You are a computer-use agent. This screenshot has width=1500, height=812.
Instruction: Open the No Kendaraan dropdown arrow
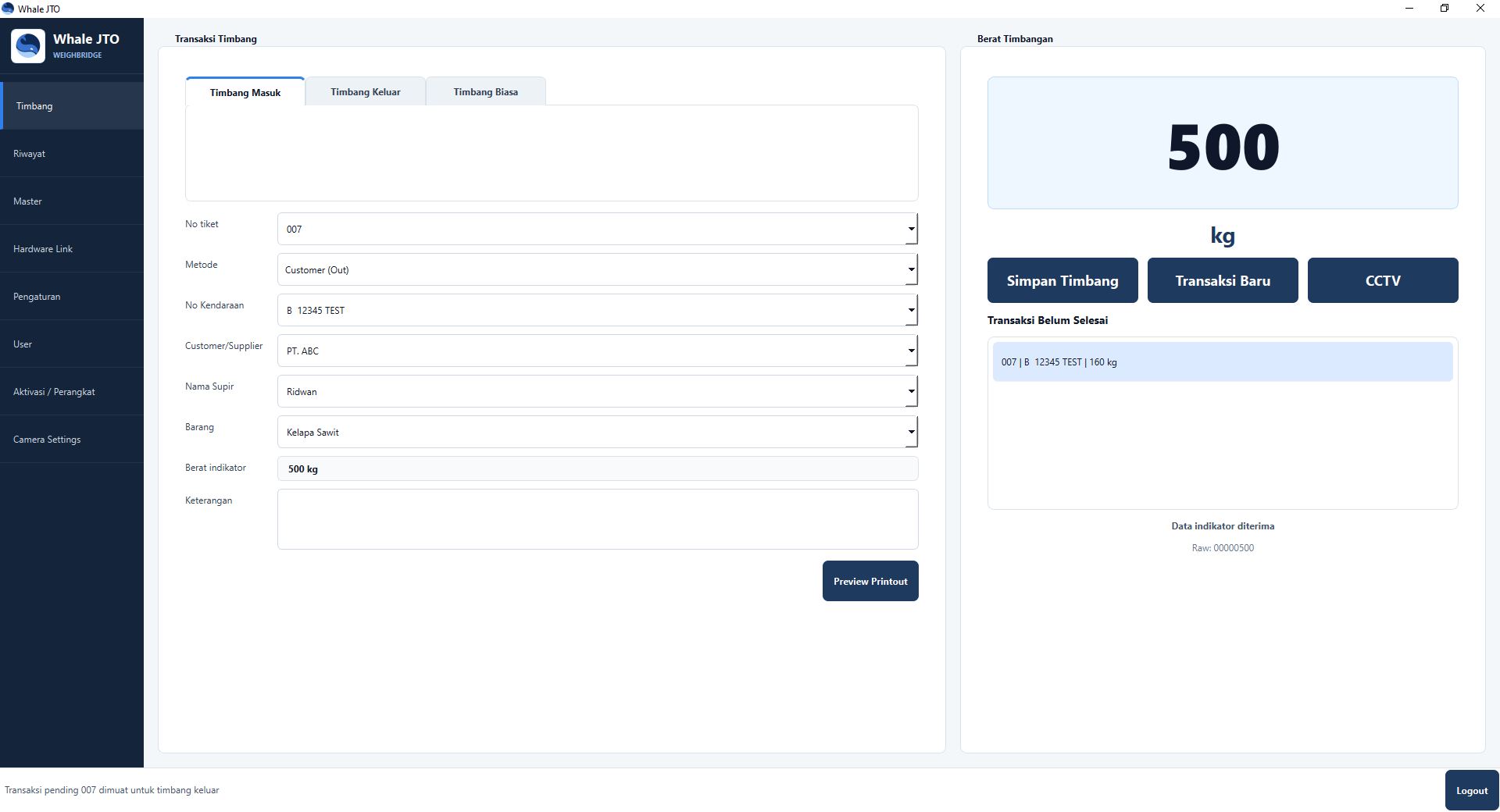pyautogui.click(x=911, y=310)
